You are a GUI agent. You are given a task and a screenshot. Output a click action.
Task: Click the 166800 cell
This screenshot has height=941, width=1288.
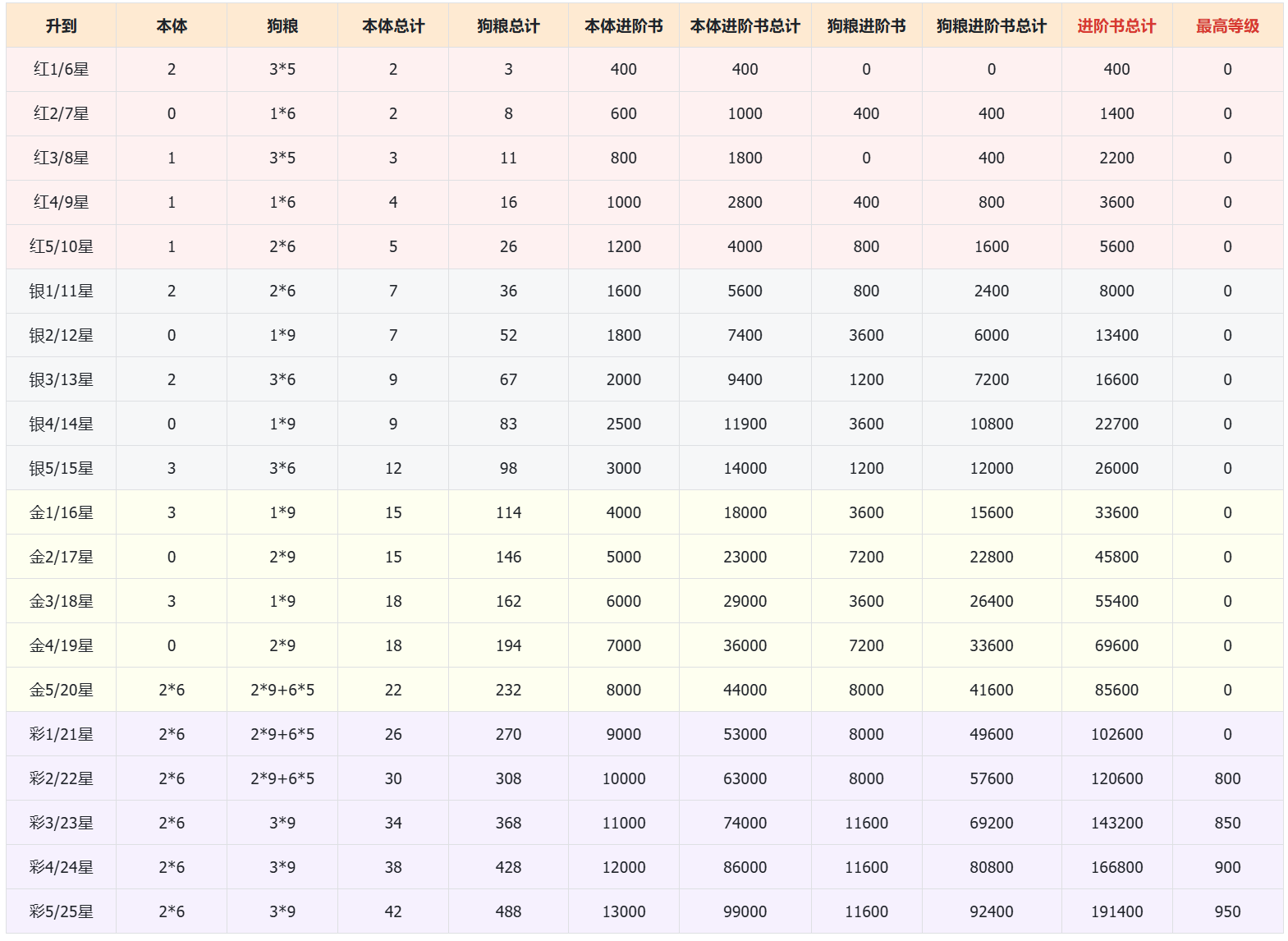coord(1116,868)
